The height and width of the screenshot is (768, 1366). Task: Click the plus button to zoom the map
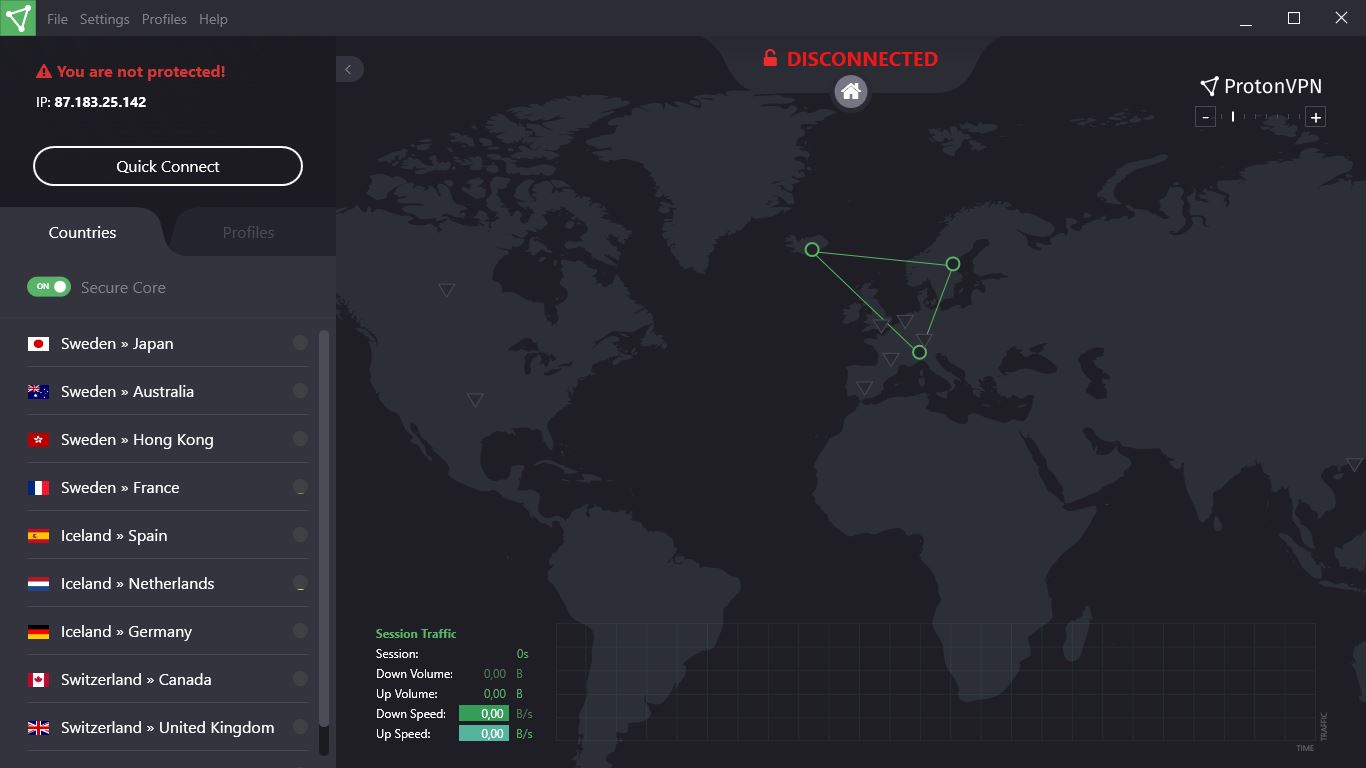pos(1316,117)
